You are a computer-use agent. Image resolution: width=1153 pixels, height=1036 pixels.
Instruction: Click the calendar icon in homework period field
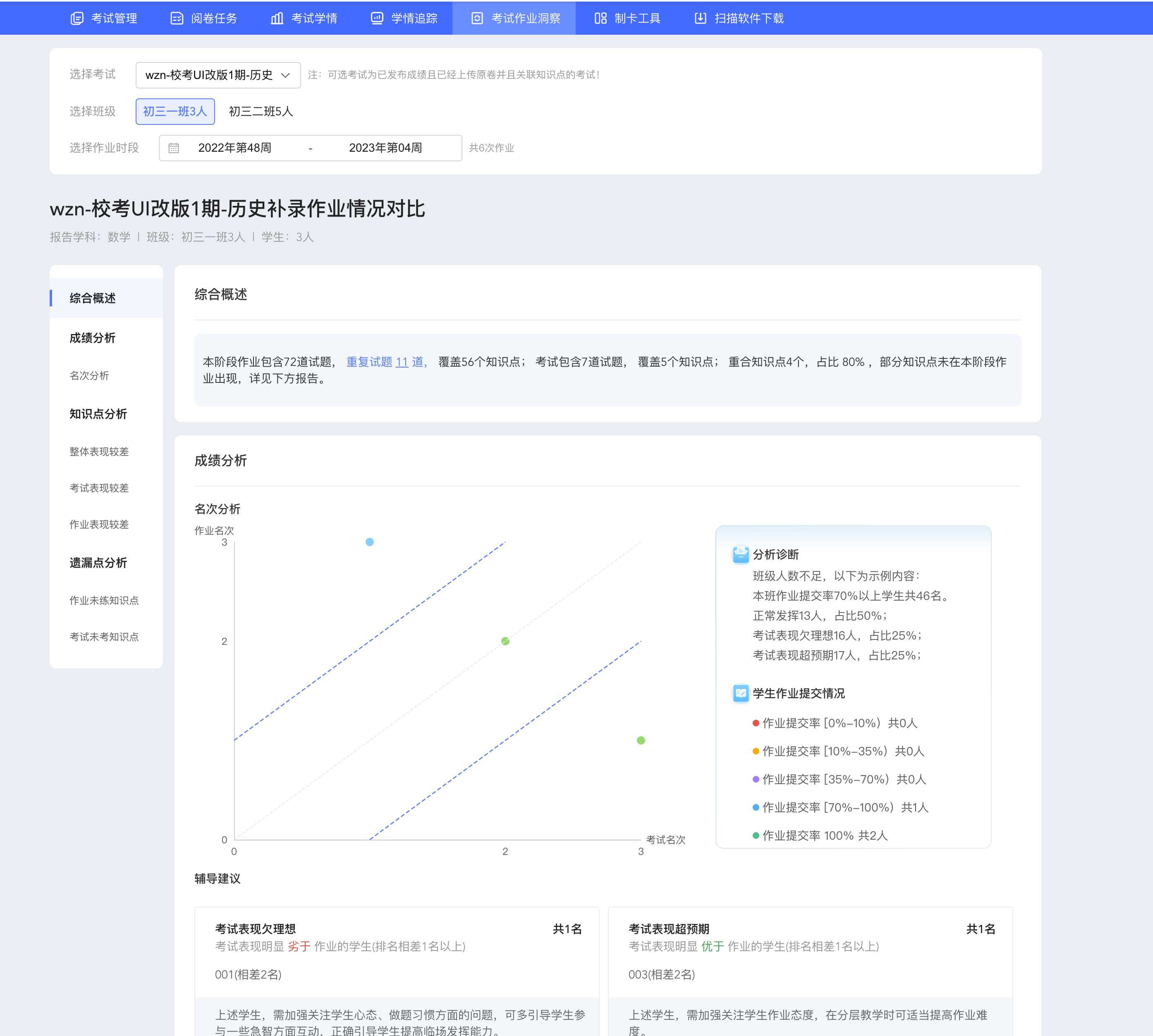click(174, 148)
